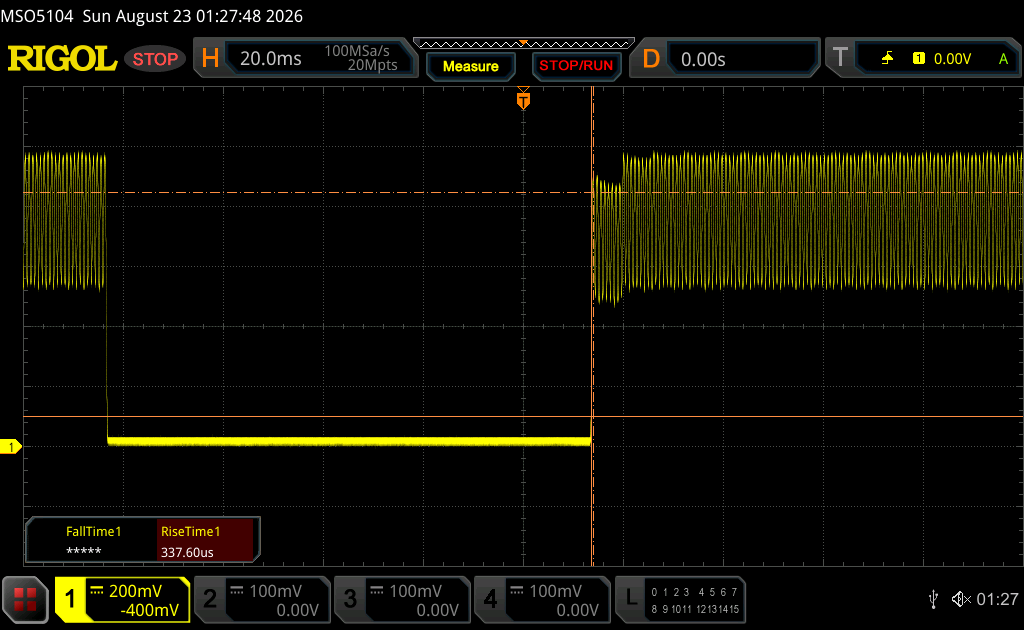
Task: Click the 20Mpts memory depth readout
Action: click(372, 65)
